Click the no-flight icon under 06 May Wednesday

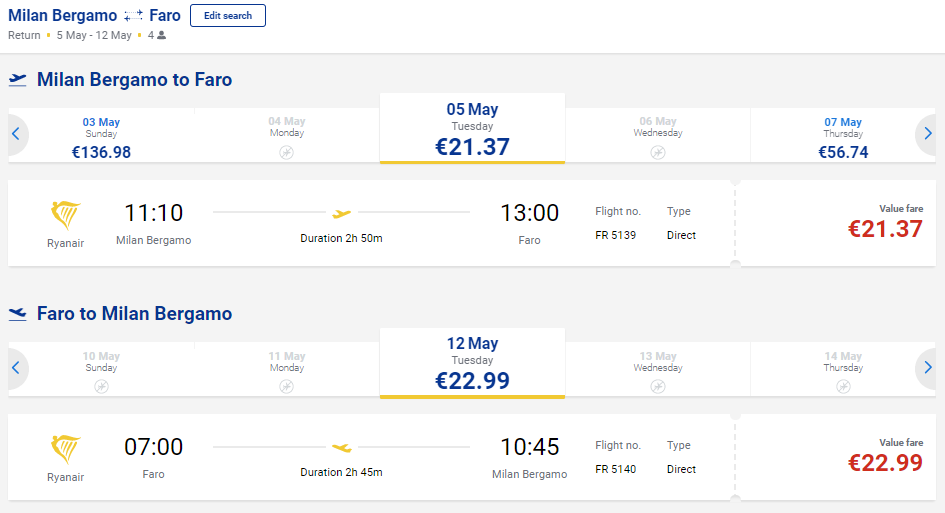(x=658, y=152)
